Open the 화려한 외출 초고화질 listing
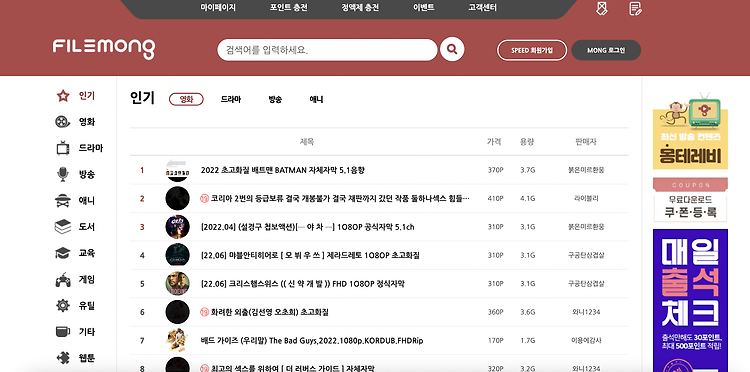 (270, 312)
